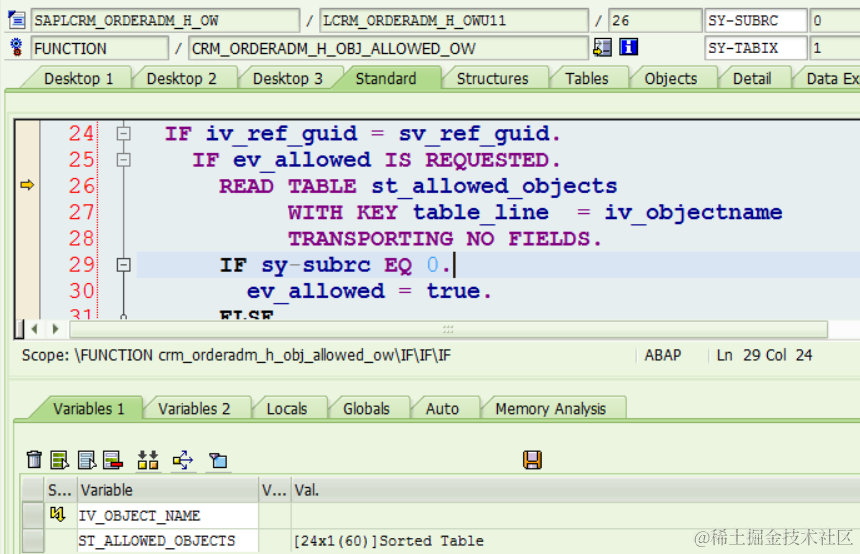Open the Auto tab
Viewport: 860px width, 554px height.
(x=442, y=409)
